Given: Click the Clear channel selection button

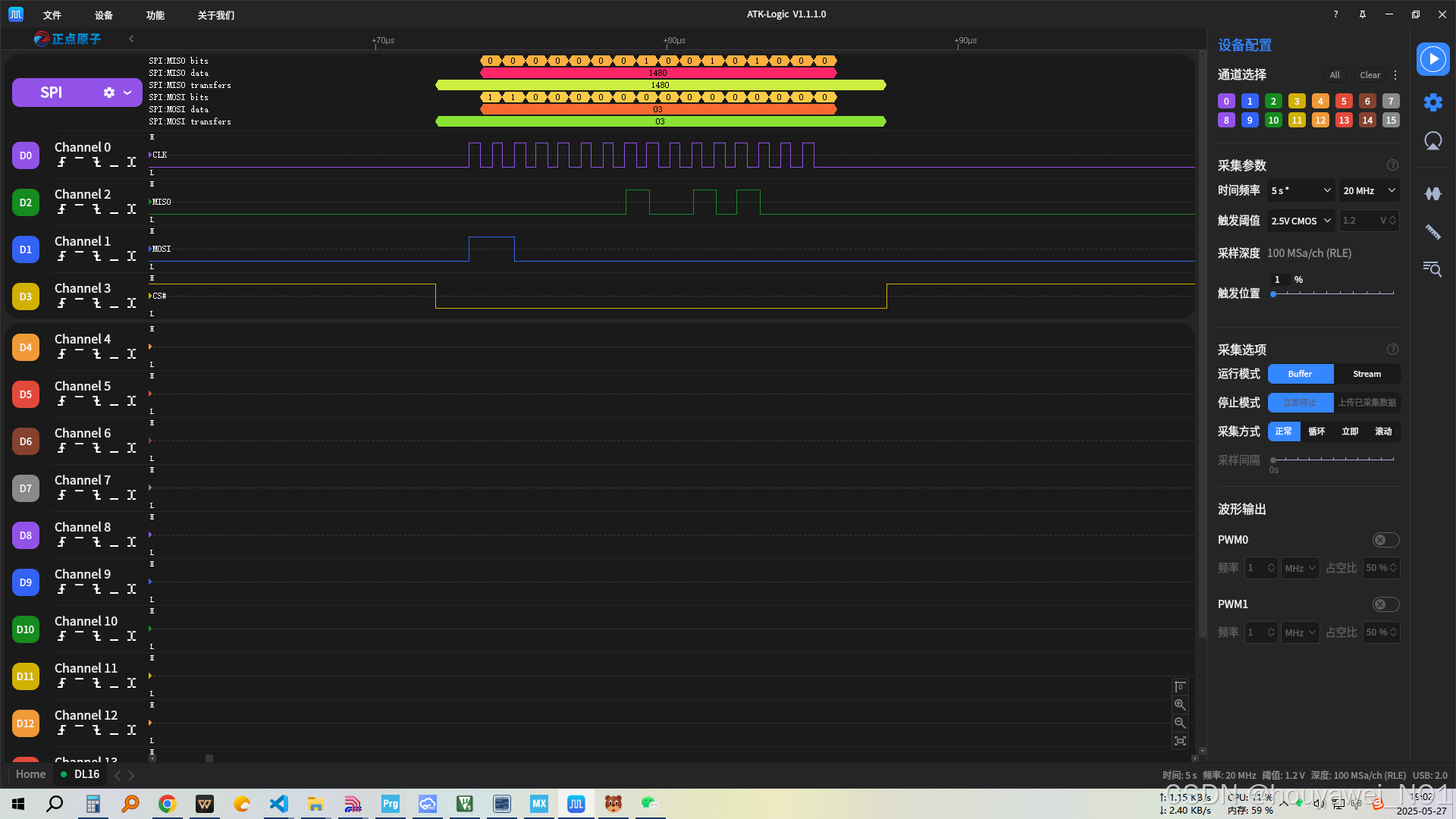Looking at the screenshot, I should tap(1370, 75).
